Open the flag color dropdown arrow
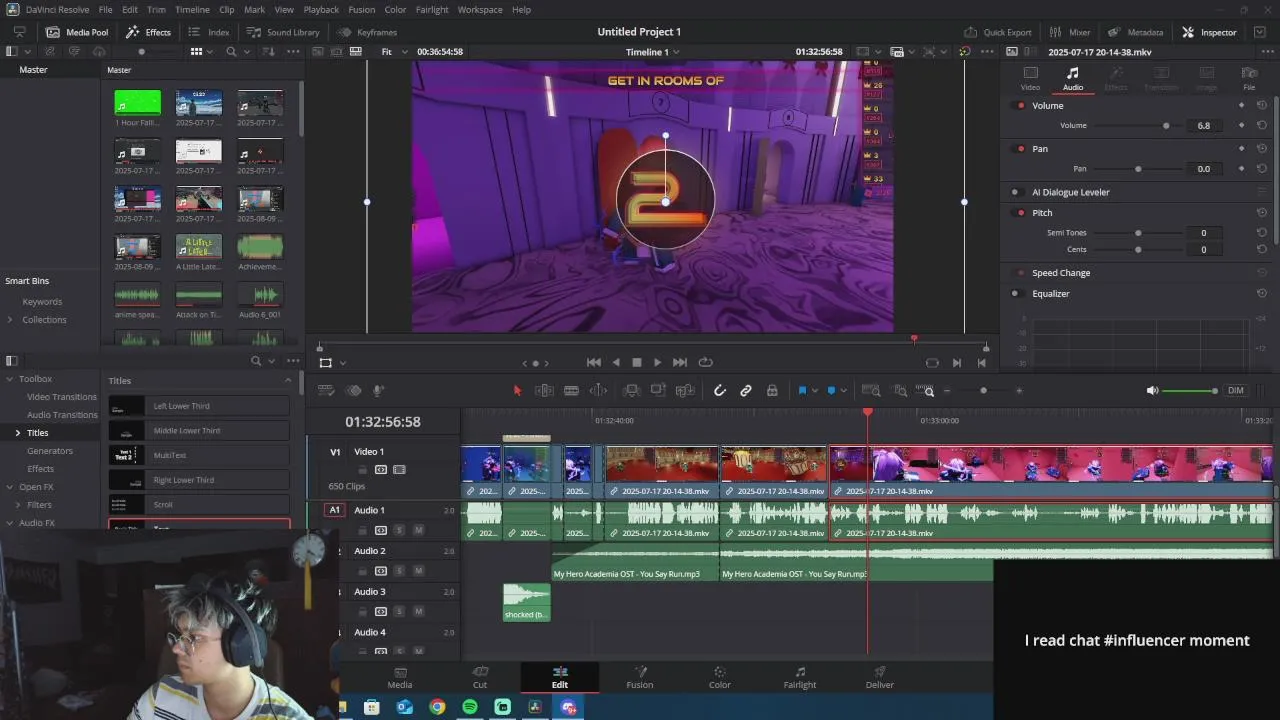The height and width of the screenshot is (720, 1280). pos(814,391)
